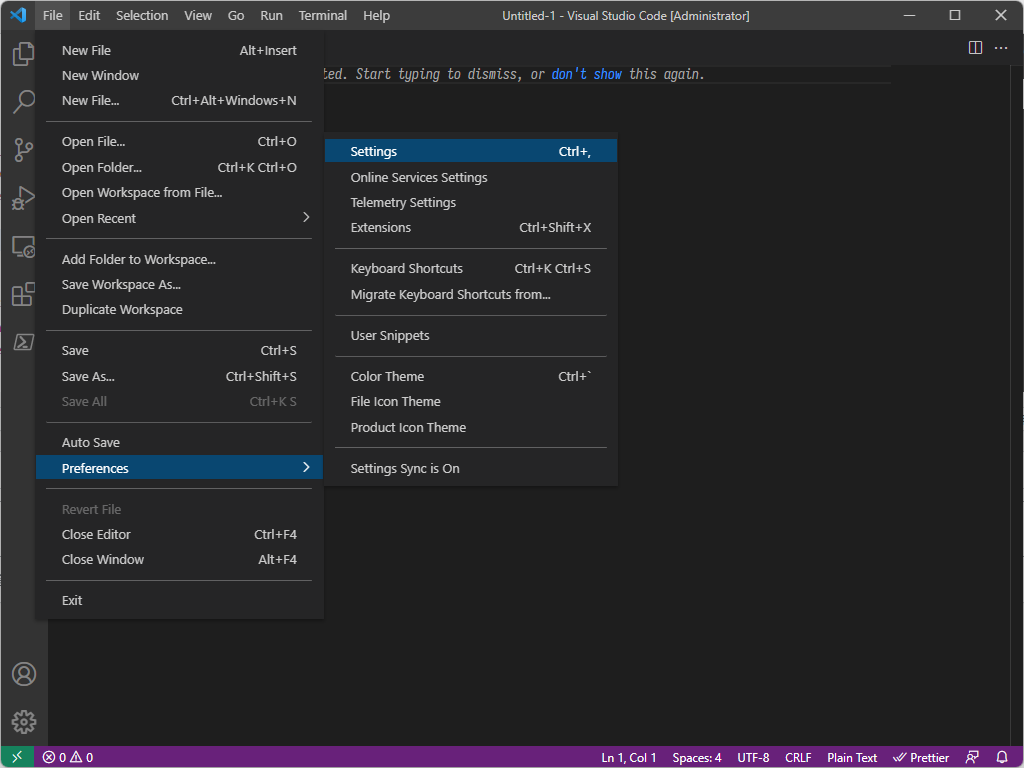Choose Close Editor

point(179,534)
